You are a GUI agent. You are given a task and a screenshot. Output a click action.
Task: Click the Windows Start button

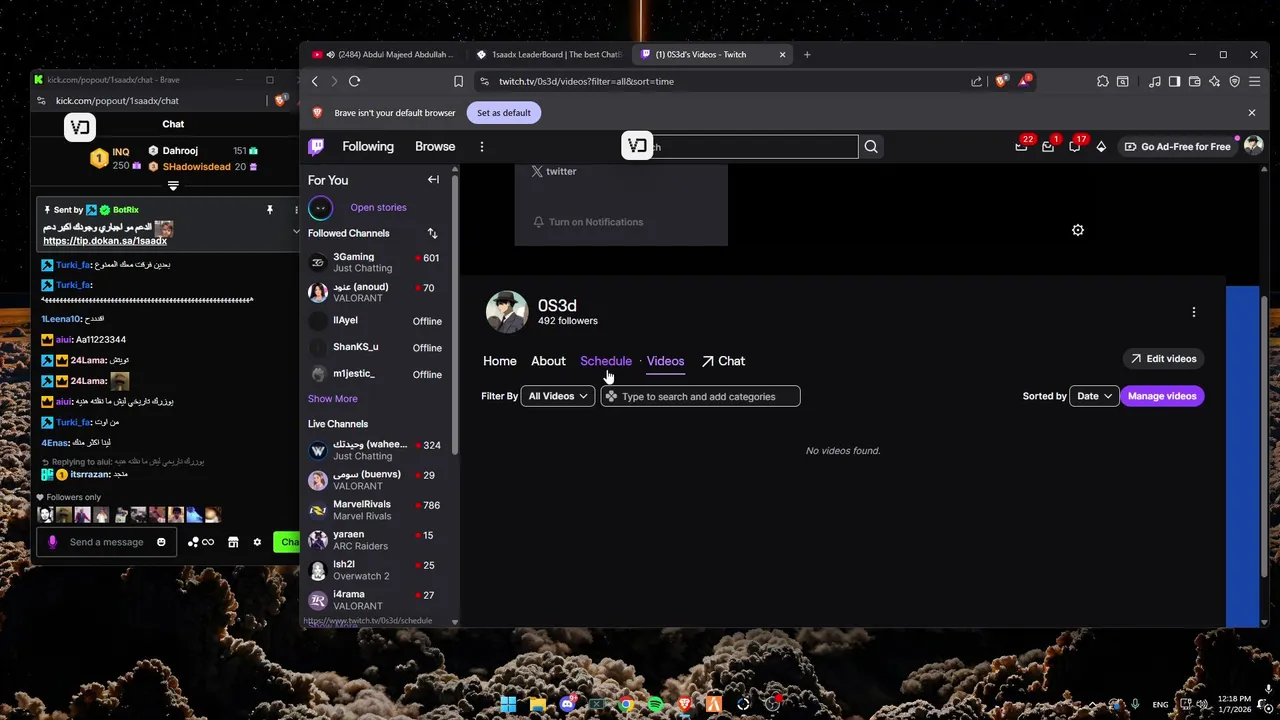tap(508, 704)
